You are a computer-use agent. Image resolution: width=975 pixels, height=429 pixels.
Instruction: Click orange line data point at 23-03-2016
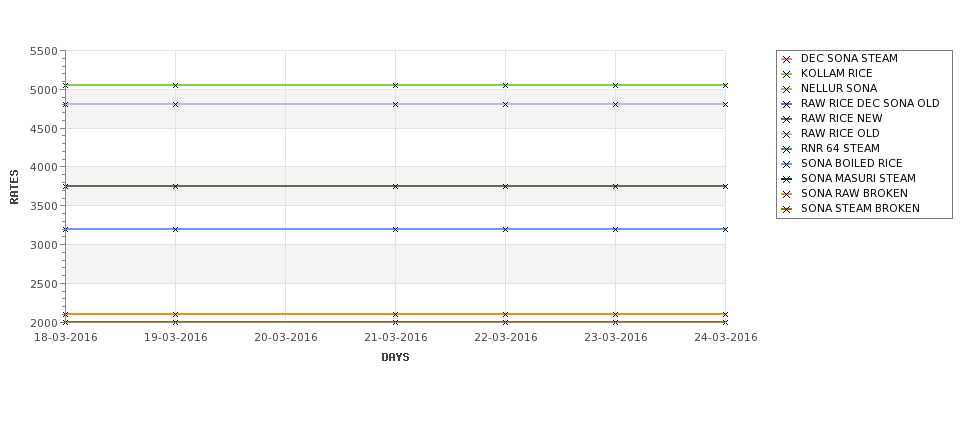(616, 315)
